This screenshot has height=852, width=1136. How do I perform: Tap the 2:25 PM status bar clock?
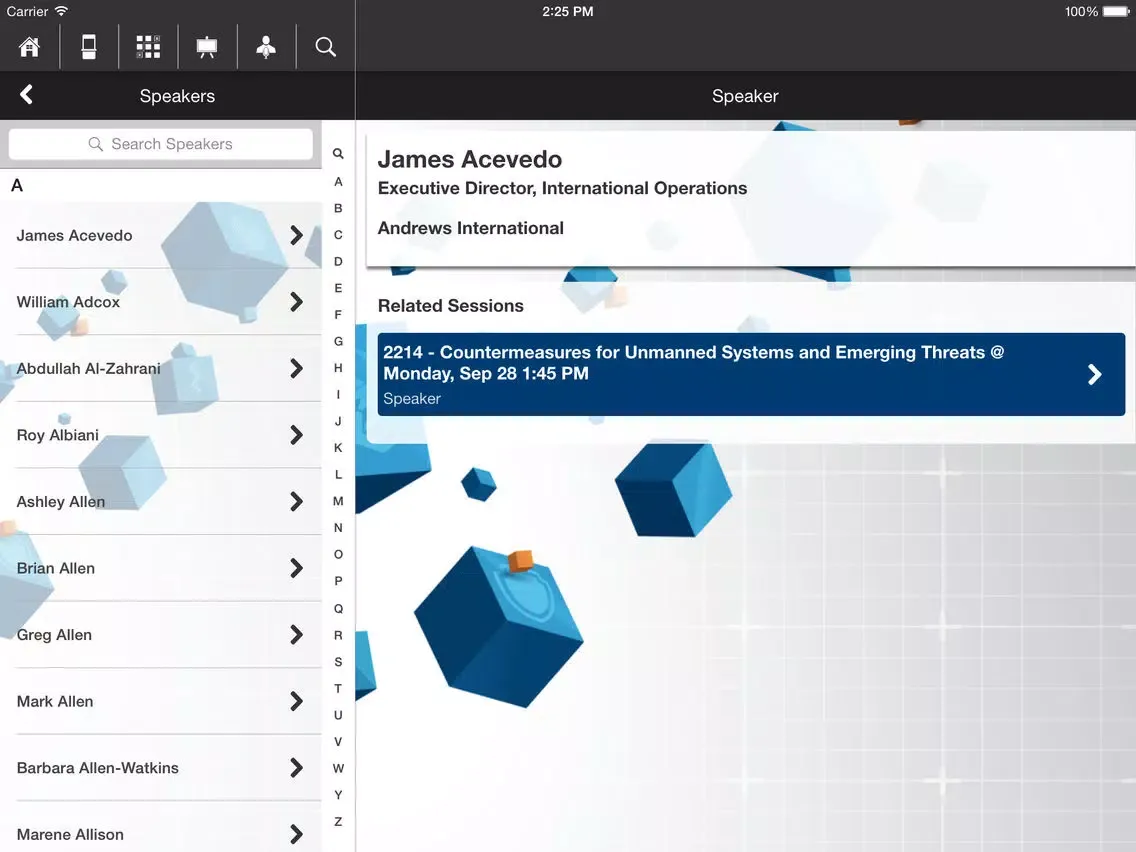pyautogui.click(x=568, y=12)
